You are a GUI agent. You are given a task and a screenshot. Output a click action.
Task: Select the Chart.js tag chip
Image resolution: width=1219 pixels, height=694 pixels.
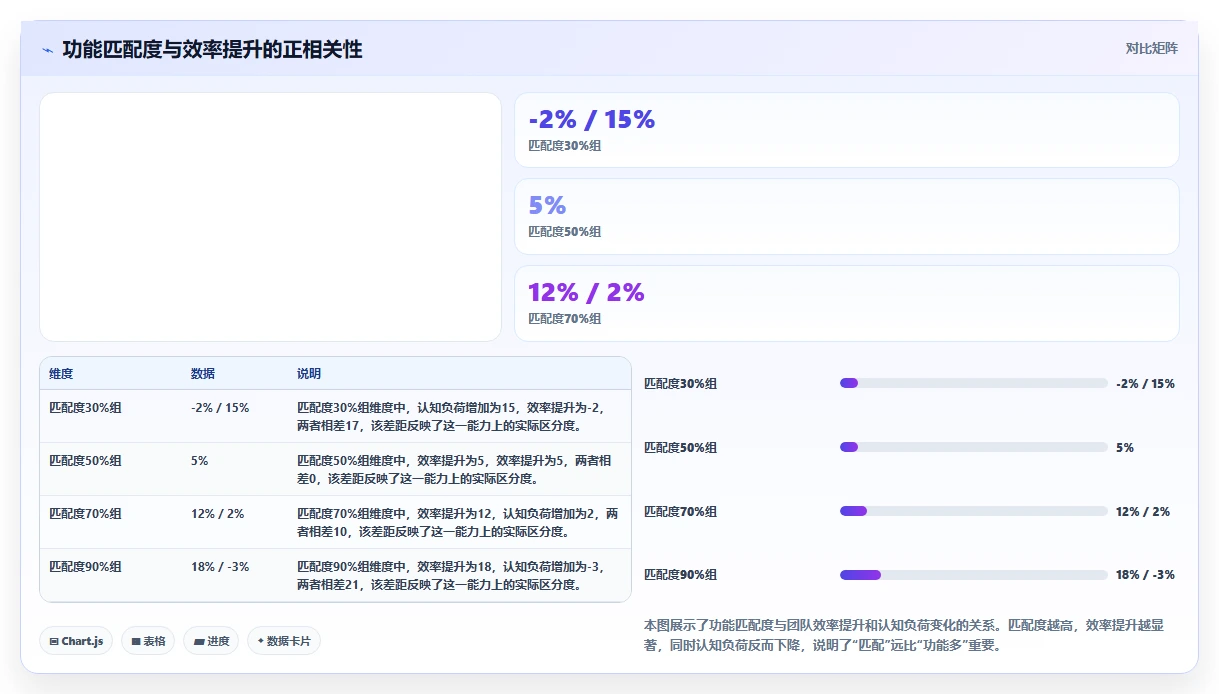coord(76,641)
